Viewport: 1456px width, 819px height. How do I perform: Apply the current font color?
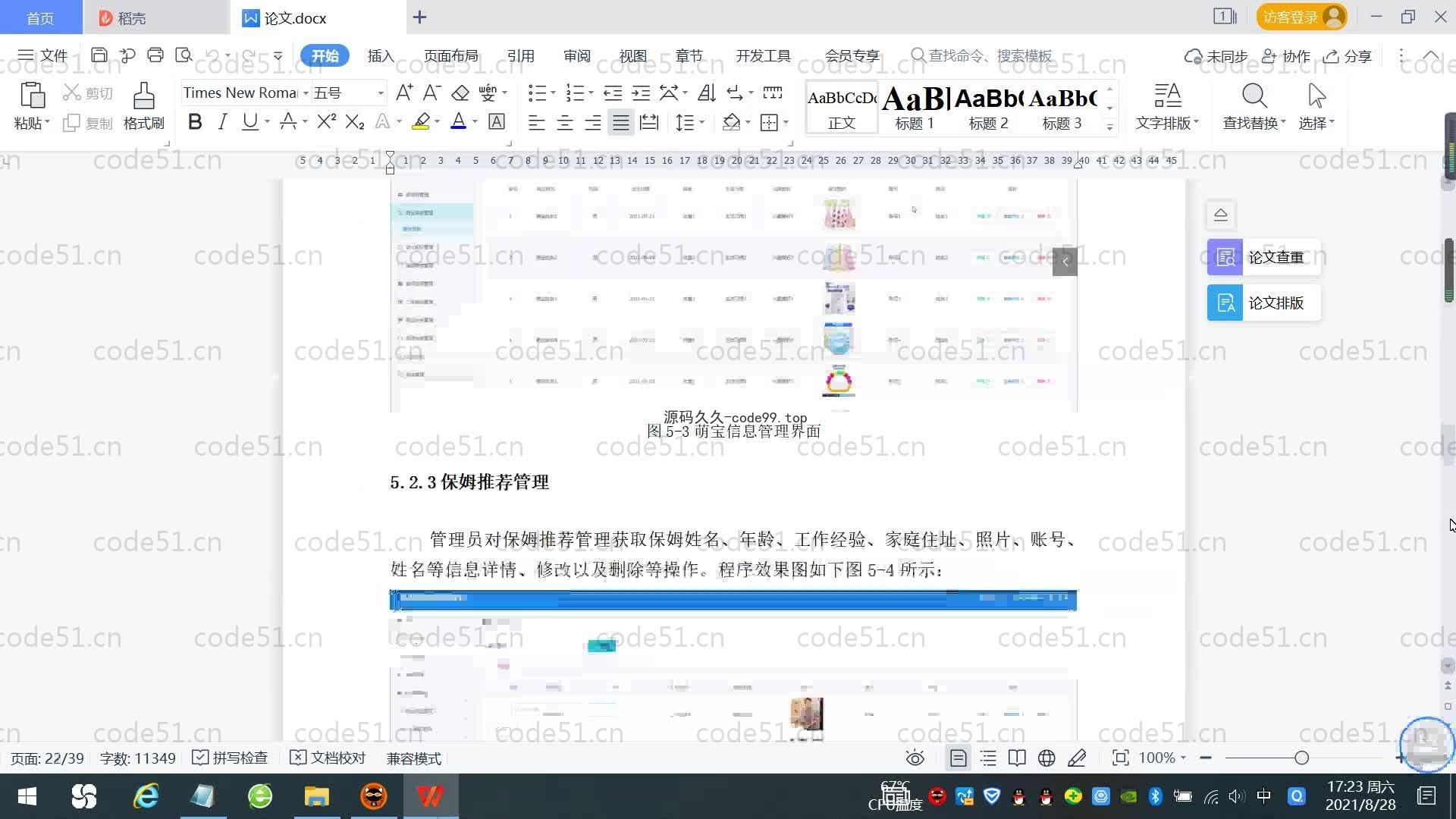[x=459, y=122]
